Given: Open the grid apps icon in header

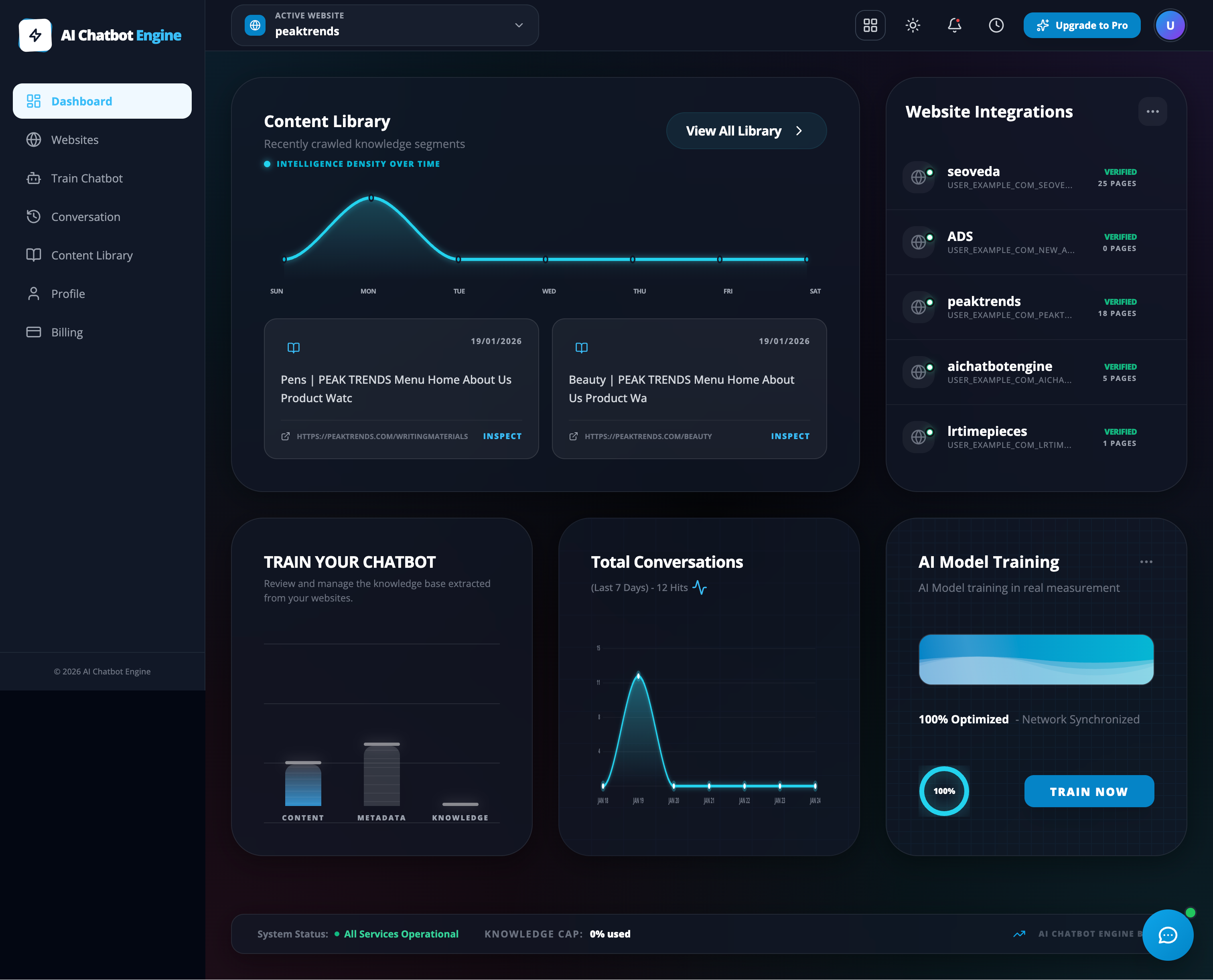Looking at the screenshot, I should click(870, 25).
